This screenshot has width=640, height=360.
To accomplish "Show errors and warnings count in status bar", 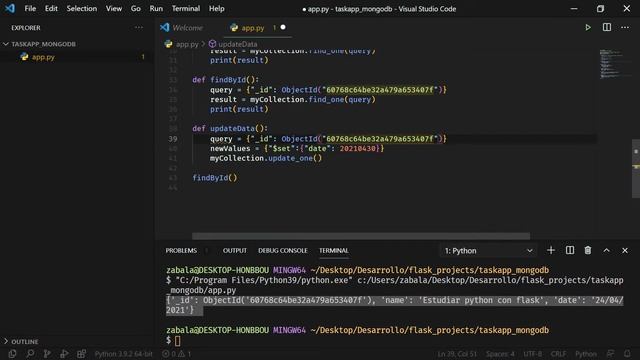I will point(176,354).
